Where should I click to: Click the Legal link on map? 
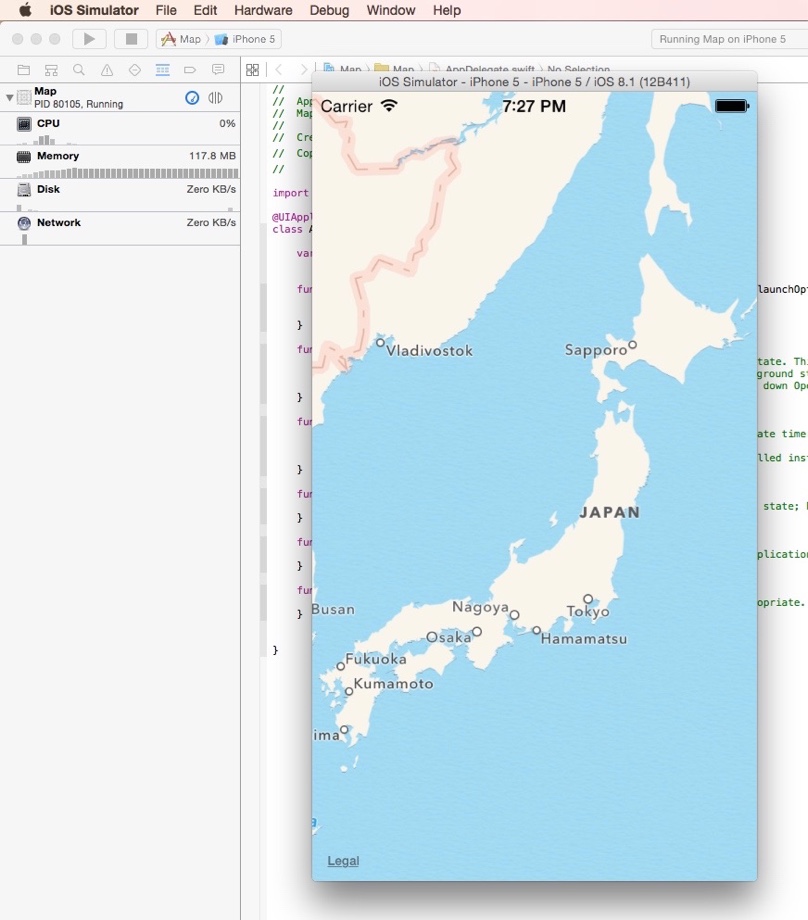pos(343,861)
